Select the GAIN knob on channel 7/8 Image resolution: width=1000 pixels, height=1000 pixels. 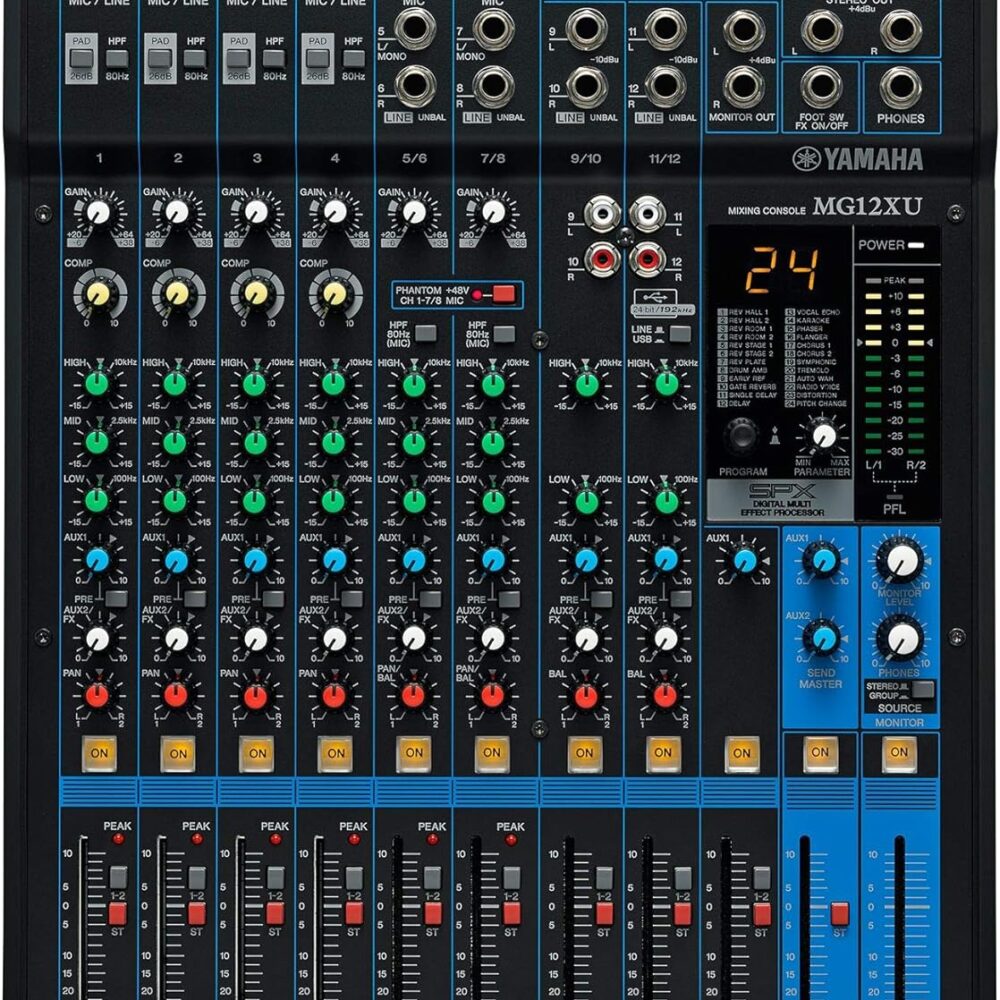pyautogui.click(x=493, y=212)
